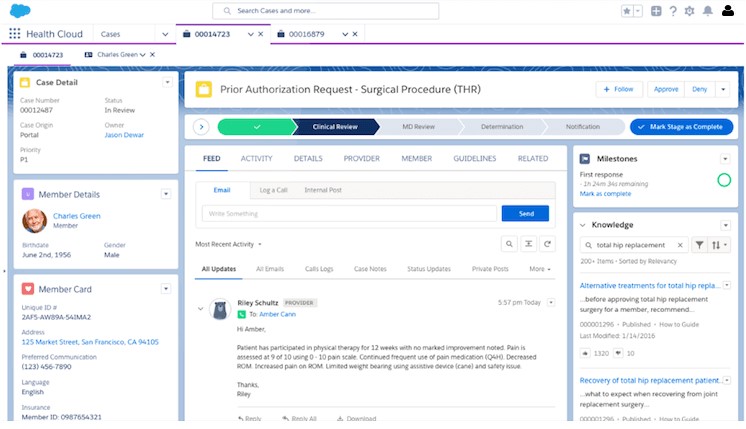Screen dimensions: 746x429
Task: Click in the Search Cases field
Action: [325, 10]
